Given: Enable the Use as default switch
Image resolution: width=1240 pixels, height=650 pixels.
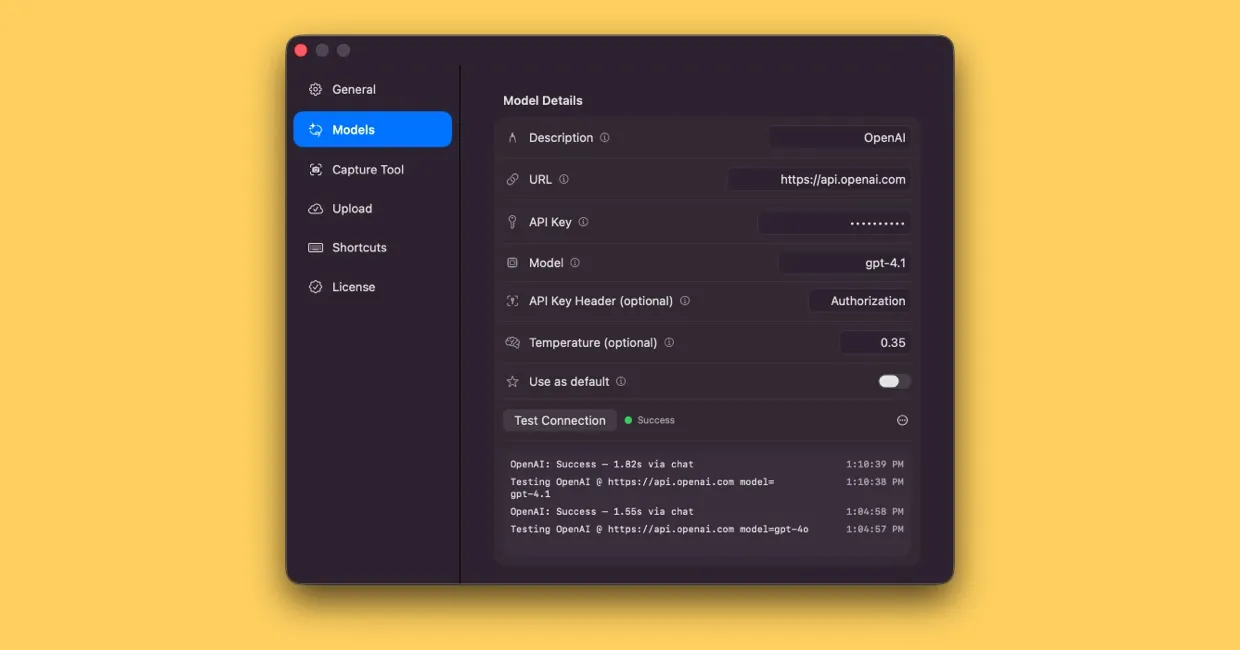Looking at the screenshot, I should [892, 381].
